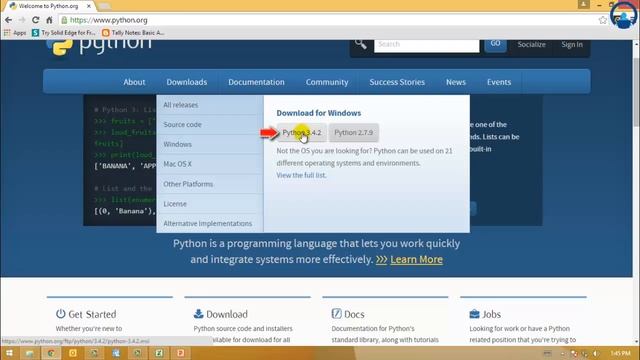Click the Get Started power icon
The height and width of the screenshot is (360, 640).
60,314
